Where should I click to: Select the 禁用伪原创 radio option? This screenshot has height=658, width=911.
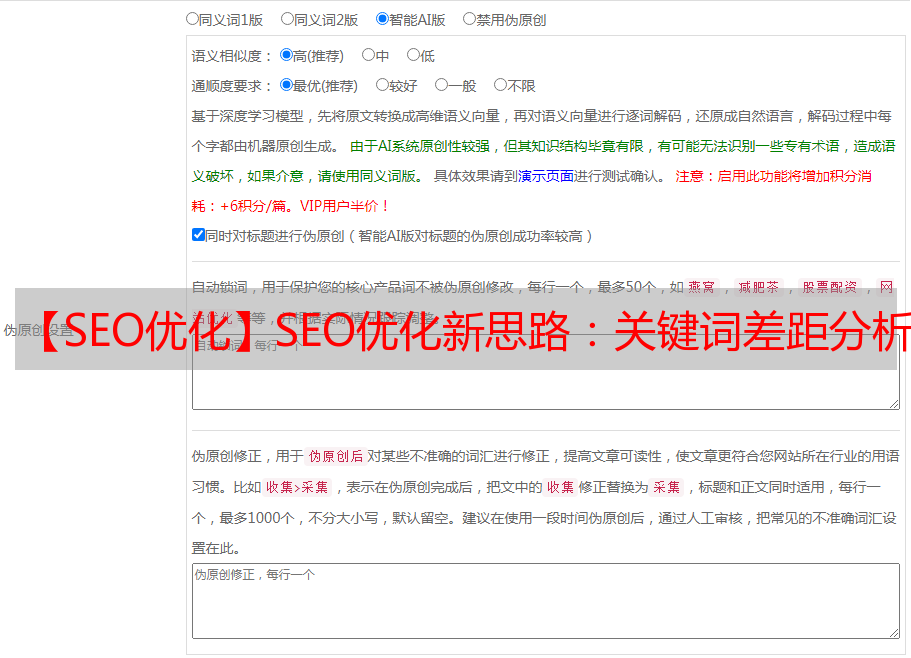[469, 19]
